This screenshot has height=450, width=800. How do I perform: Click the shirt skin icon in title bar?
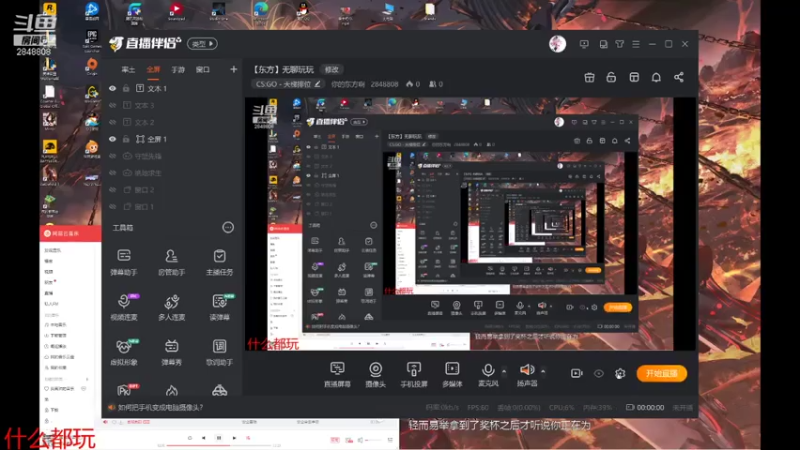pyautogui.click(x=619, y=44)
